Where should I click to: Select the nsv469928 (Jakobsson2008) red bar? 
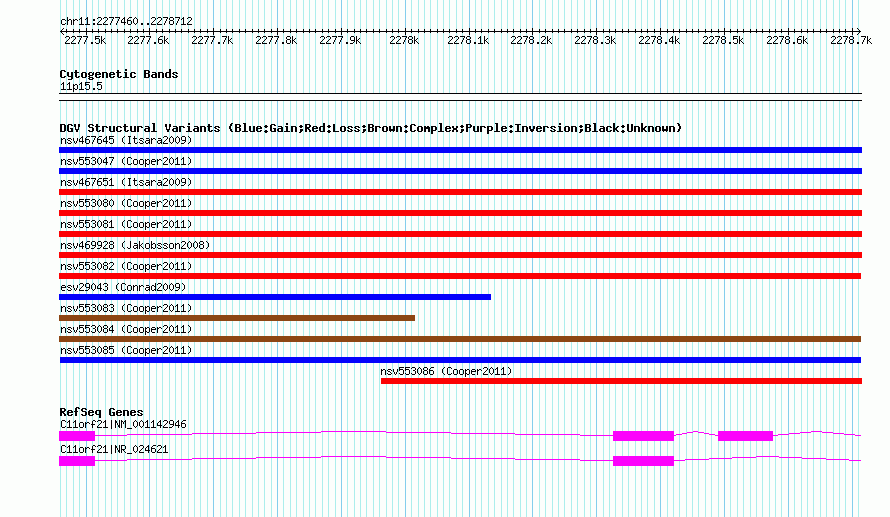[460, 255]
